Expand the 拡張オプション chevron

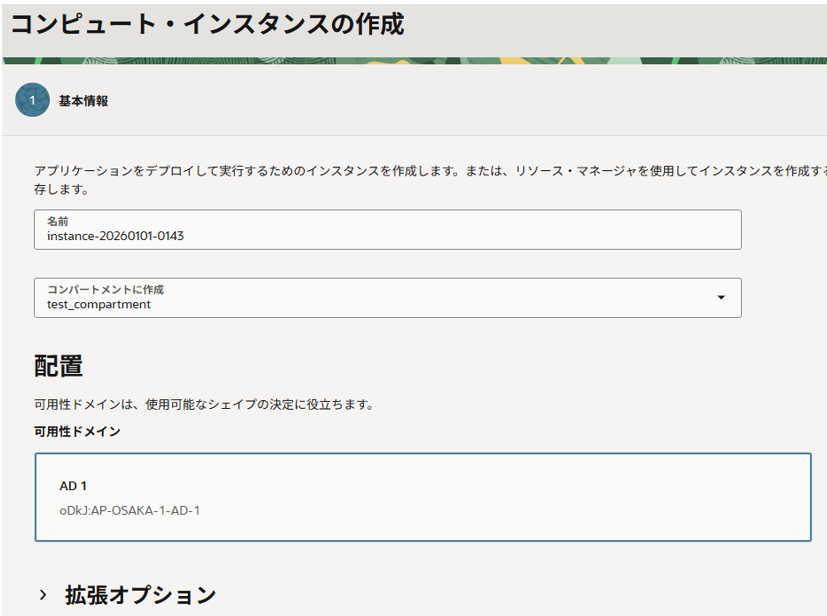(x=43, y=595)
